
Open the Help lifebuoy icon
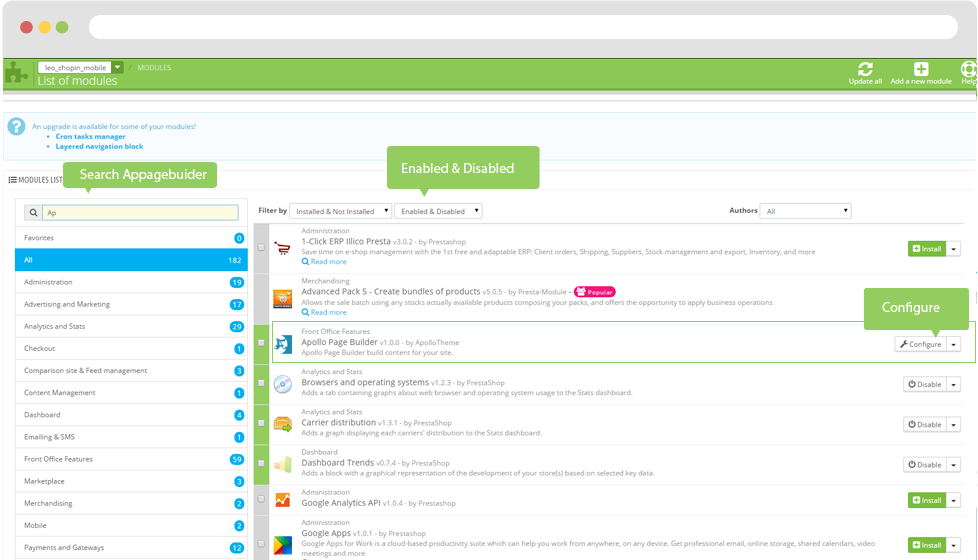(x=969, y=69)
